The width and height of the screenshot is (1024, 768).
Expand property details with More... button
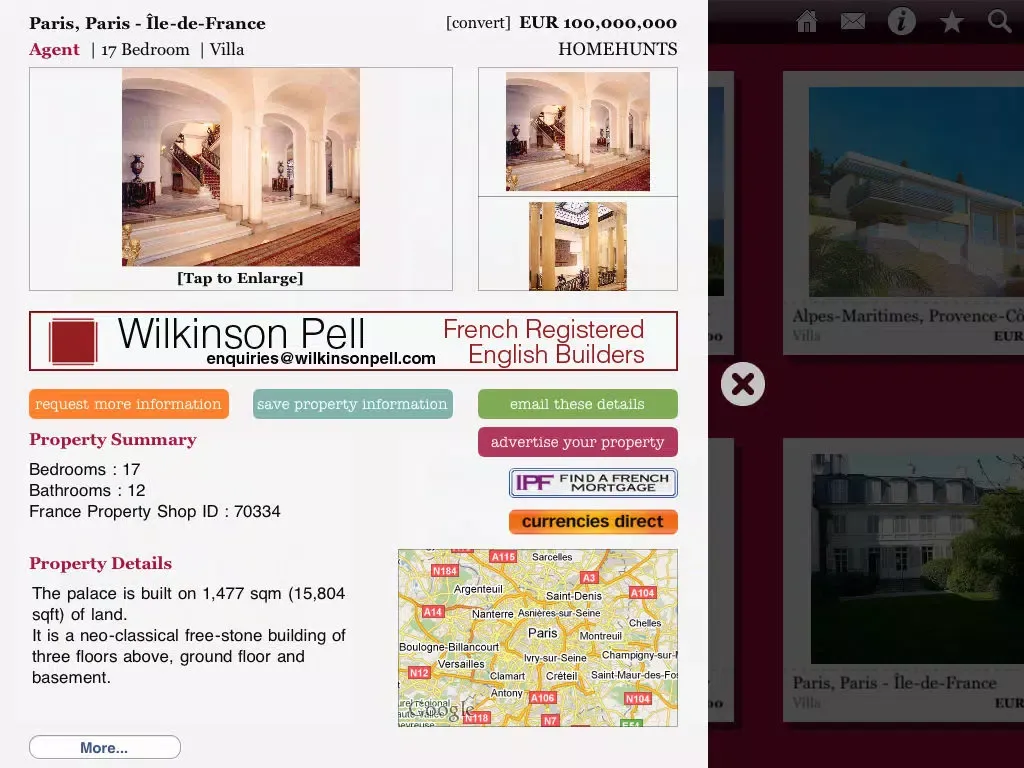104,748
